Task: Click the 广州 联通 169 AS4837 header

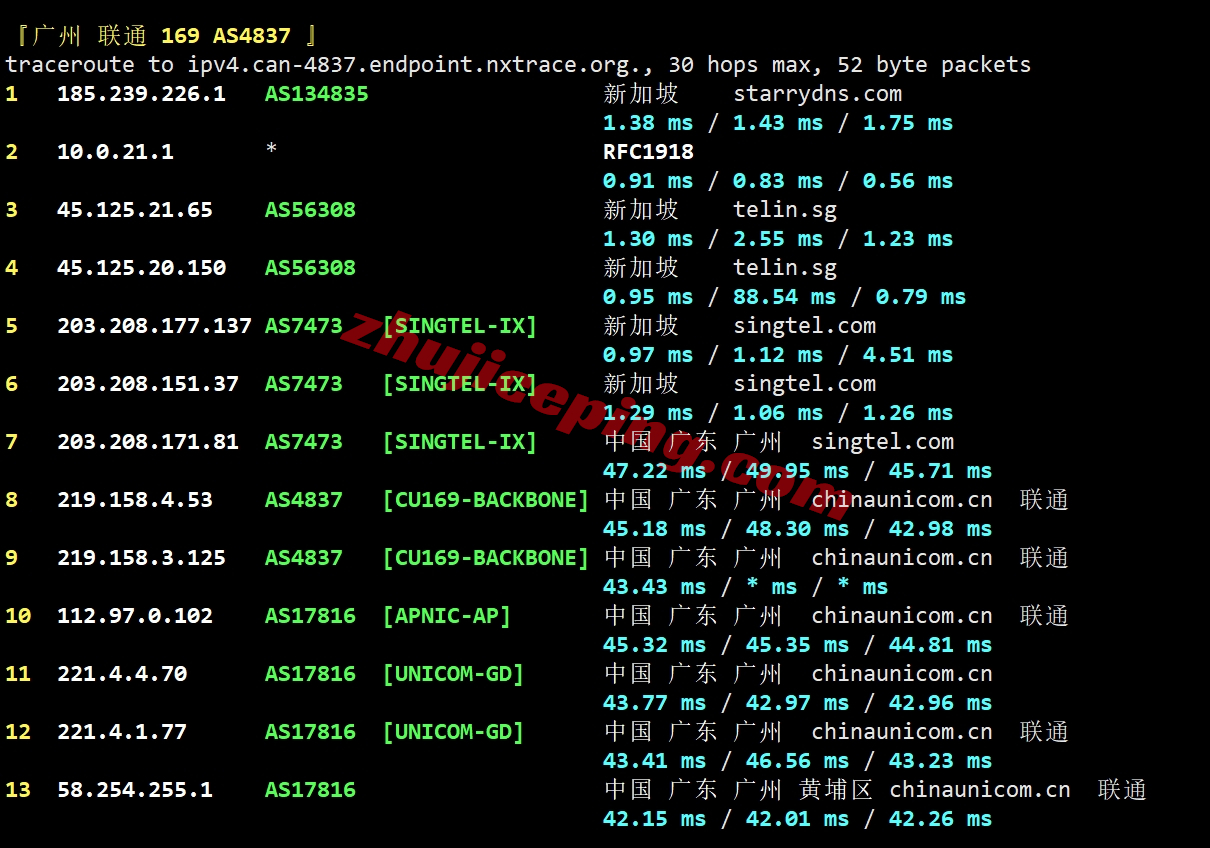Action: (166, 36)
